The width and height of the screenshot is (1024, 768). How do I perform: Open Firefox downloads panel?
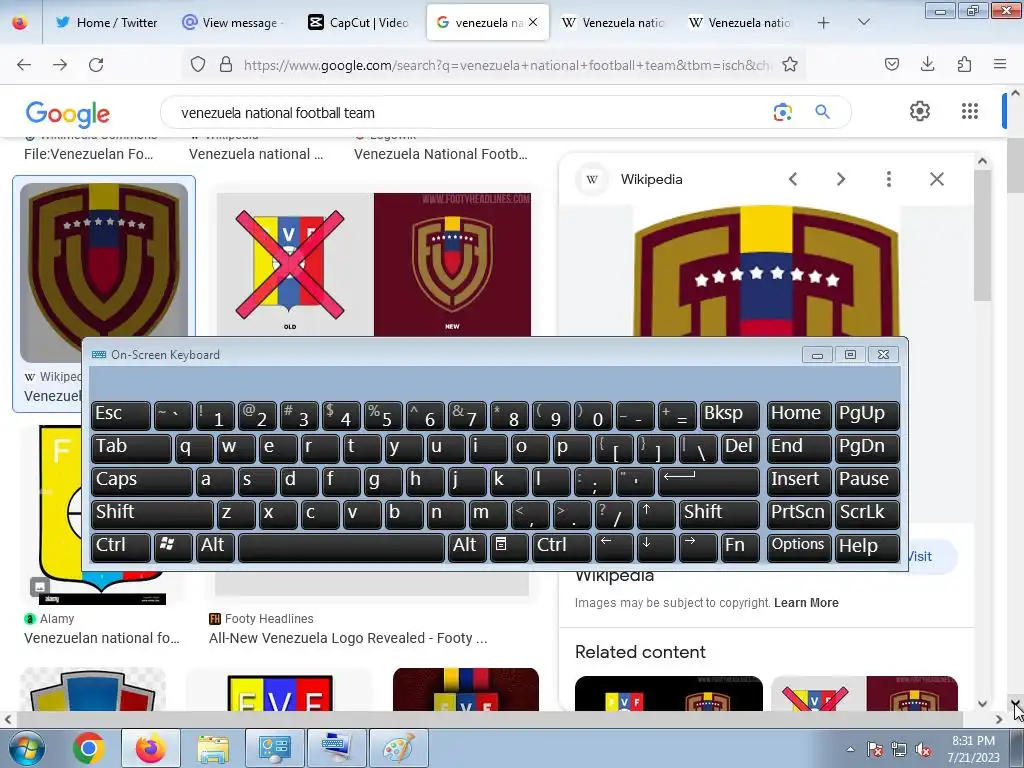tap(927, 64)
